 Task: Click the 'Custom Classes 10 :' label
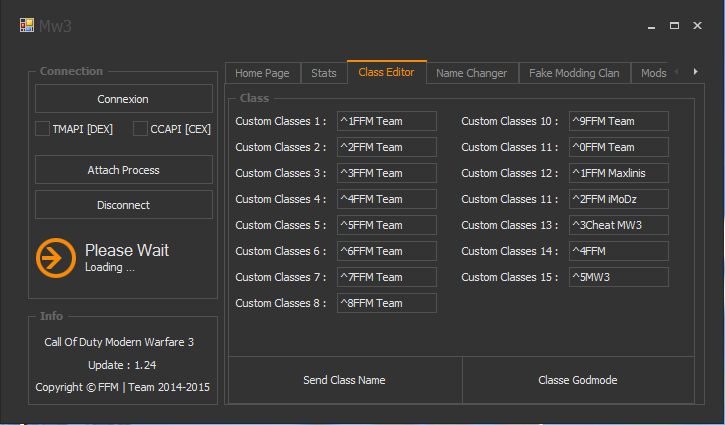click(510, 121)
